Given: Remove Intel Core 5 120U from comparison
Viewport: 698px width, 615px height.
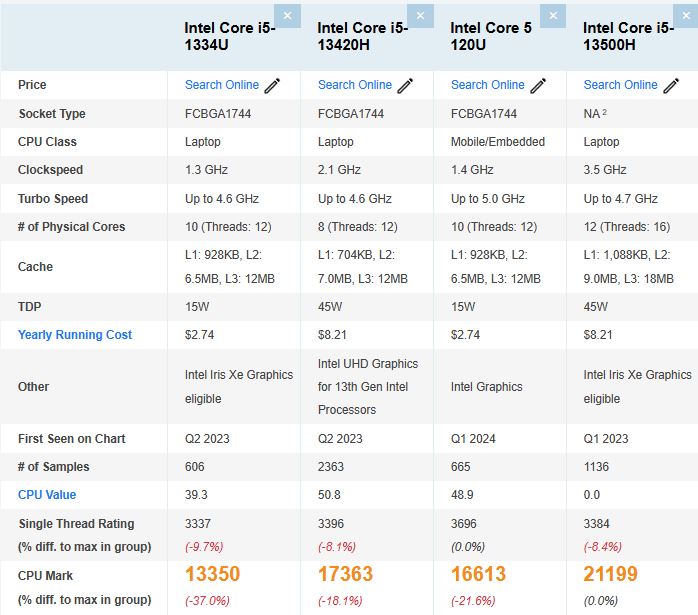Looking at the screenshot, I should coord(554,16).
